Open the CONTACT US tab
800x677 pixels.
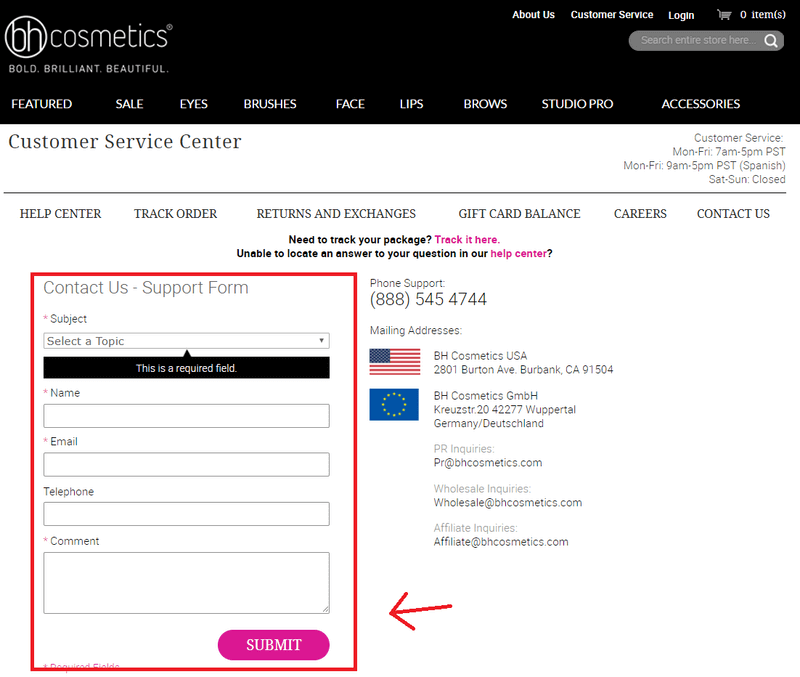[733, 214]
